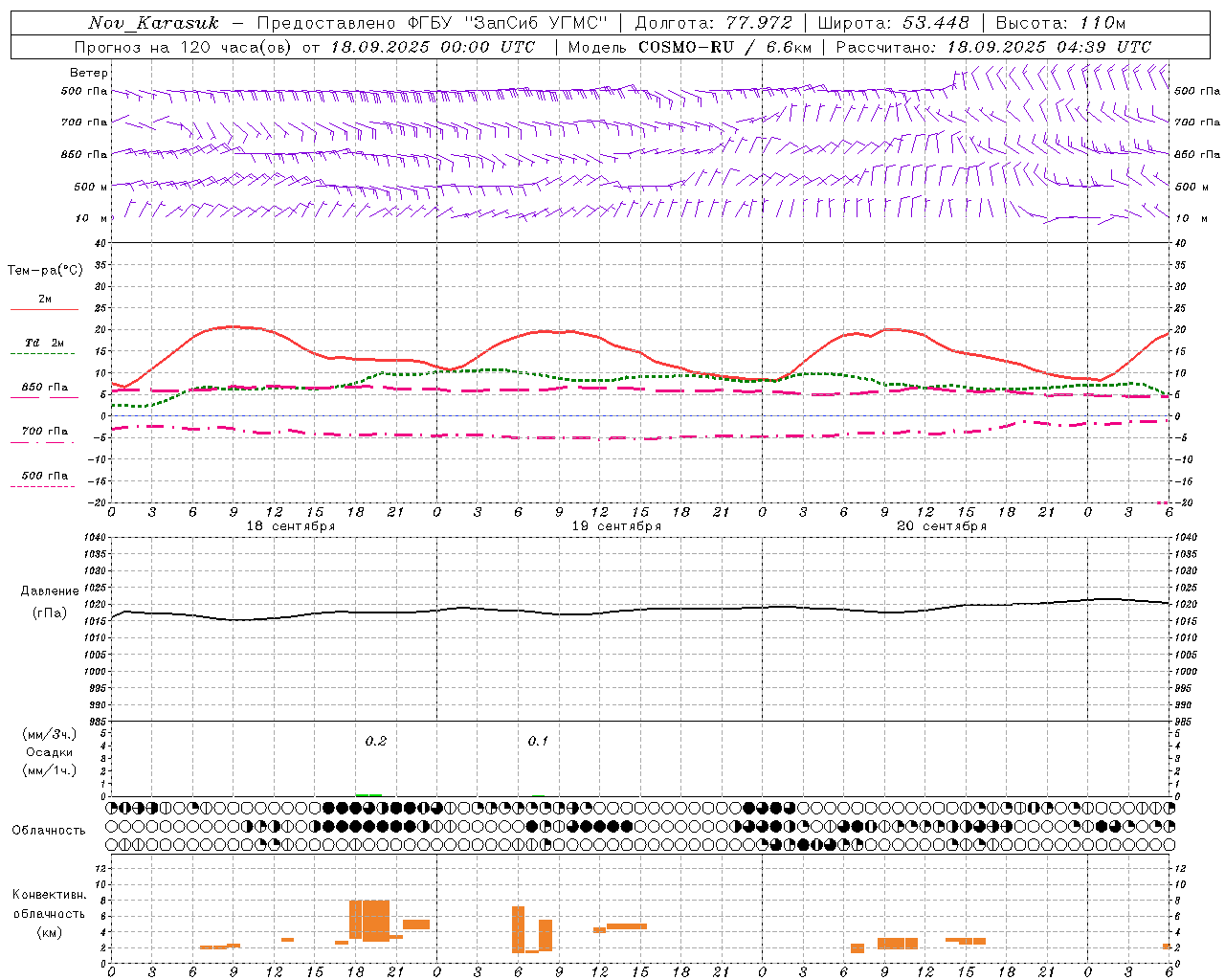Click the green precipitation bar under 0.2
This screenshot has width=1225, height=980.
click(x=368, y=794)
